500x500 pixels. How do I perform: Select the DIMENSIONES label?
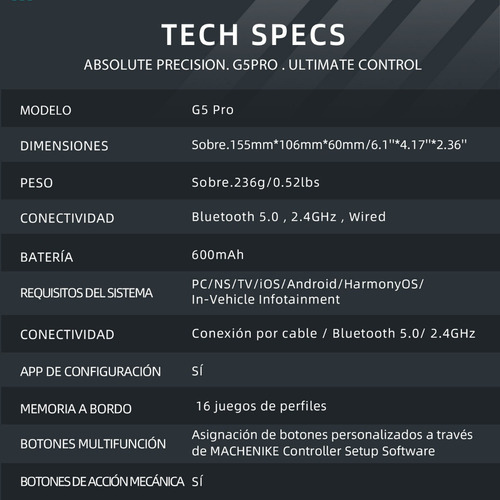pos(64,146)
